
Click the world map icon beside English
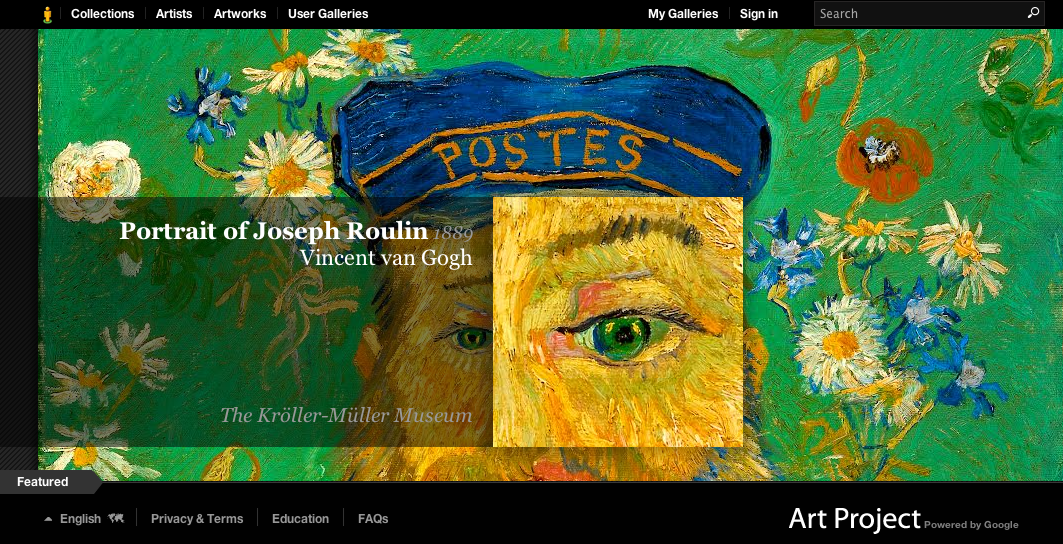116,518
